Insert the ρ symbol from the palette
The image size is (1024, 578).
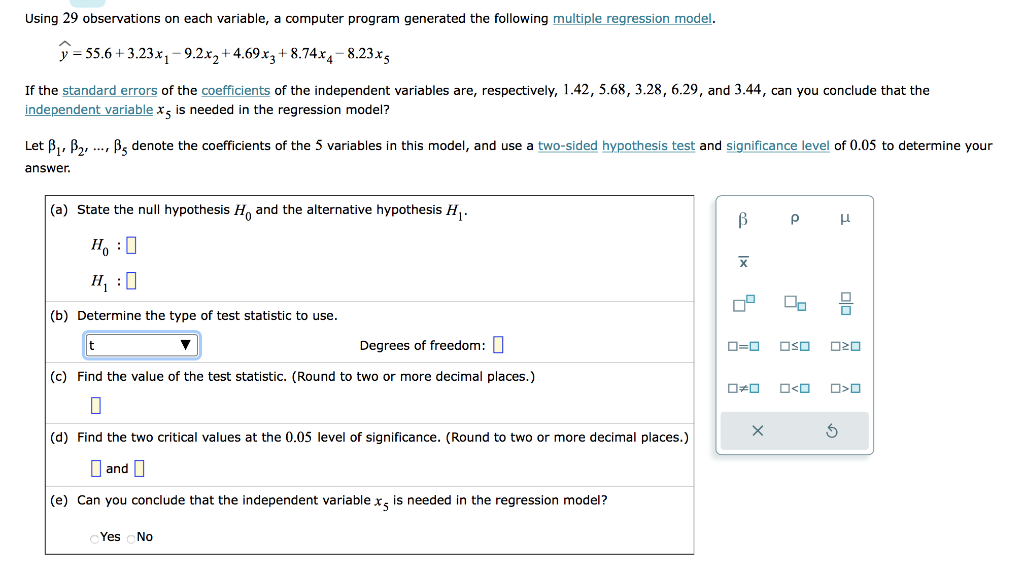coord(794,219)
